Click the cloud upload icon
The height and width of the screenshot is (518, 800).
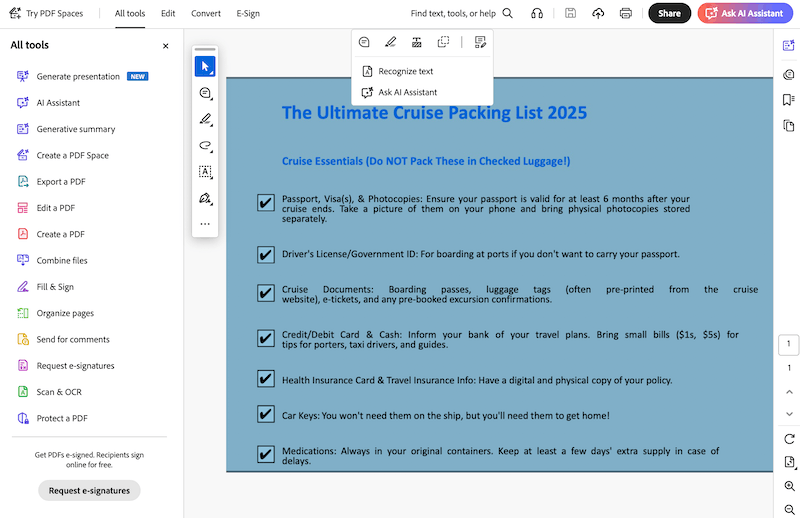tap(598, 13)
